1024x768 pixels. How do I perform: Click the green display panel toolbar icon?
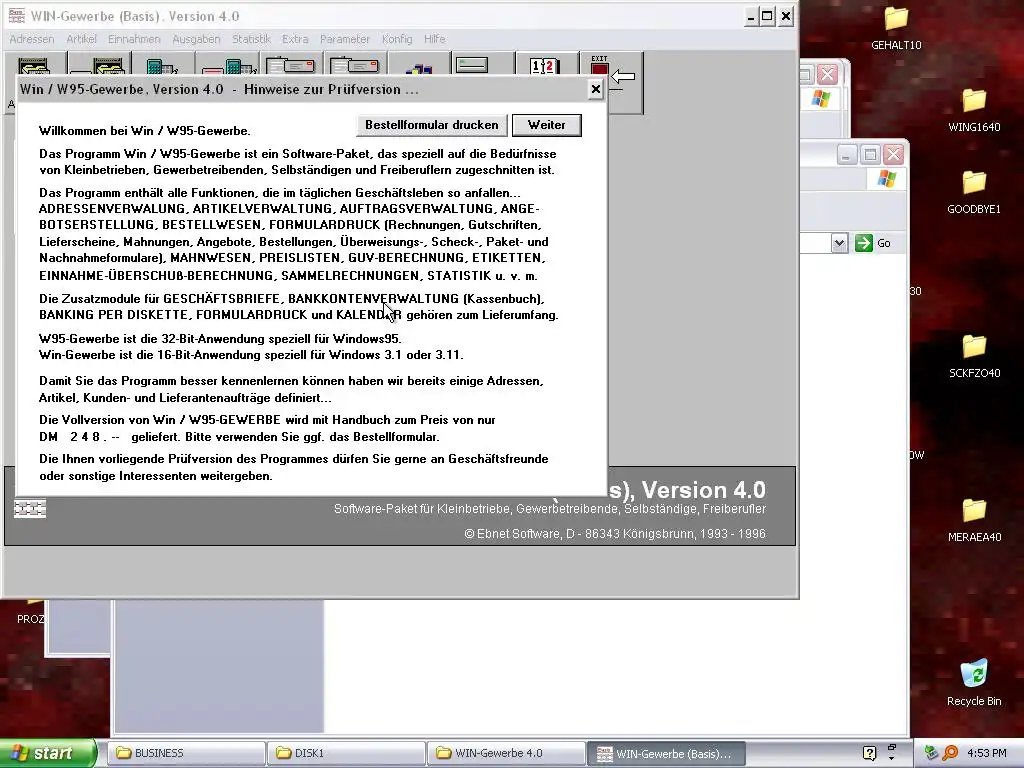[x=472, y=65]
